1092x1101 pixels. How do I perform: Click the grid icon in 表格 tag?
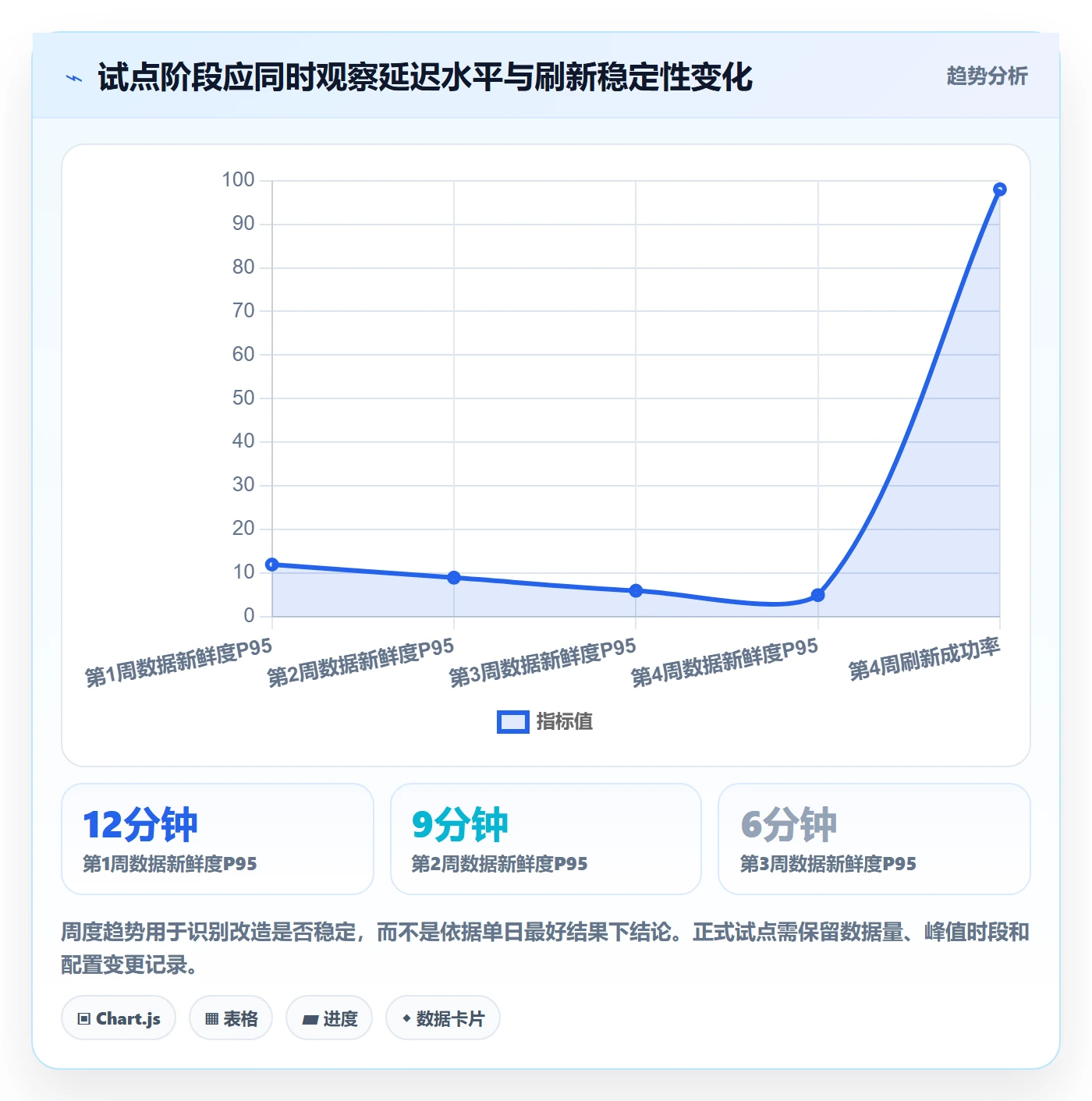click(x=211, y=1019)
